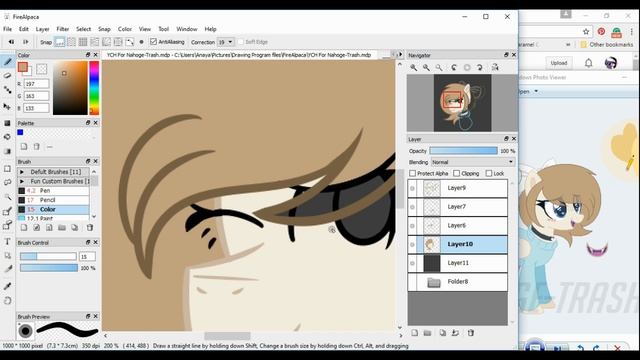Hide Layer6 via its visibility dot

tap(412, 226)
